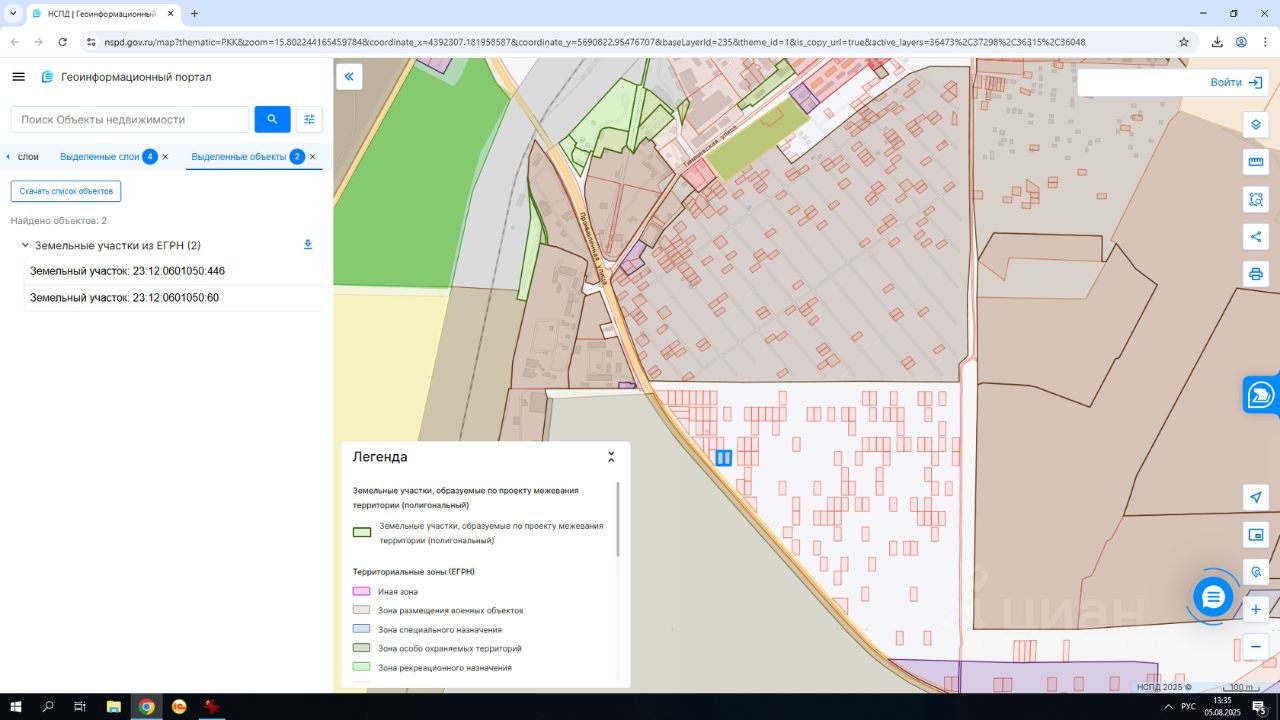
Task: Open the search filter settings
Action: click(309, 120)
